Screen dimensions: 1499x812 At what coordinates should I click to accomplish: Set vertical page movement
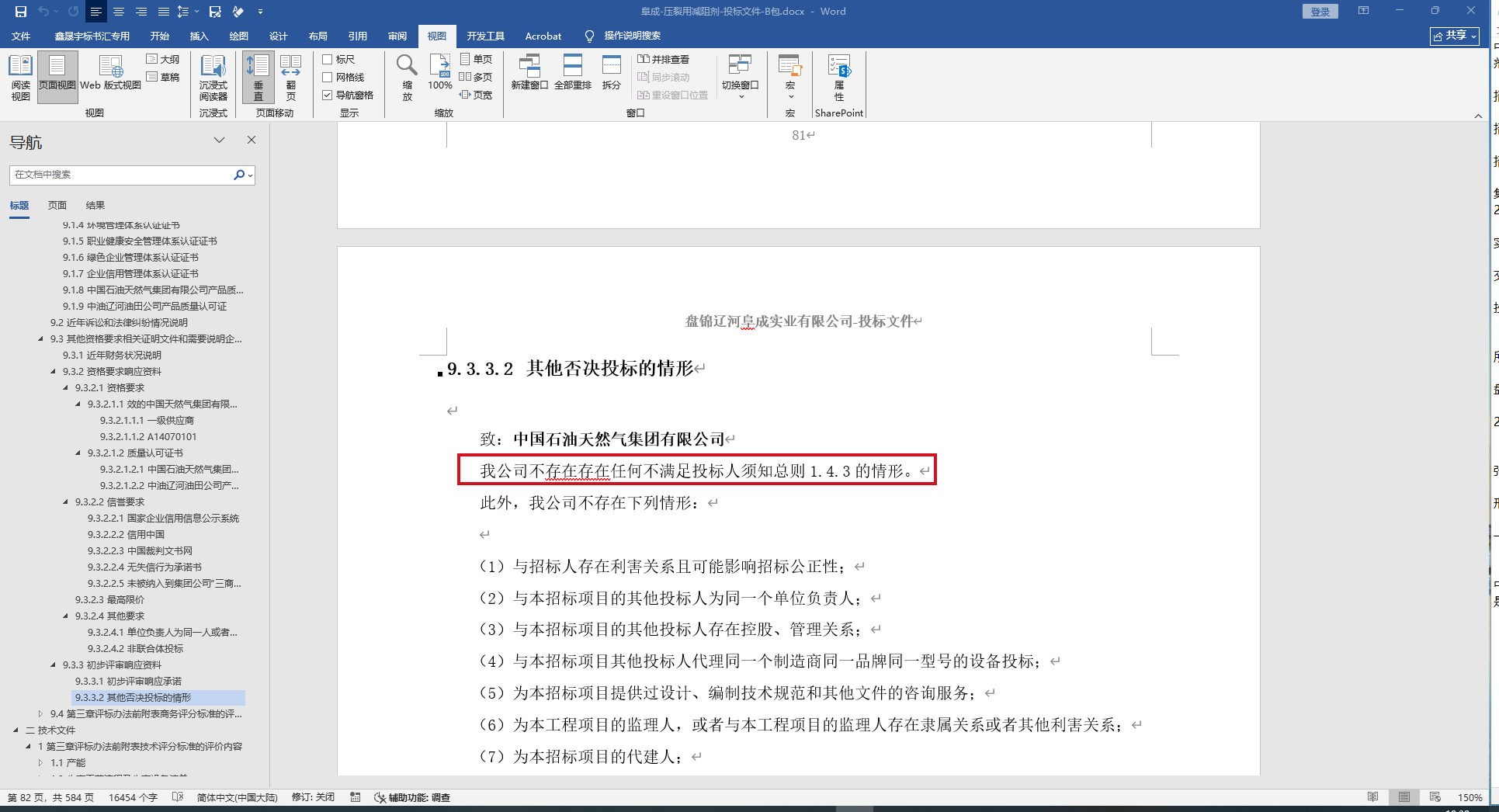258,78
